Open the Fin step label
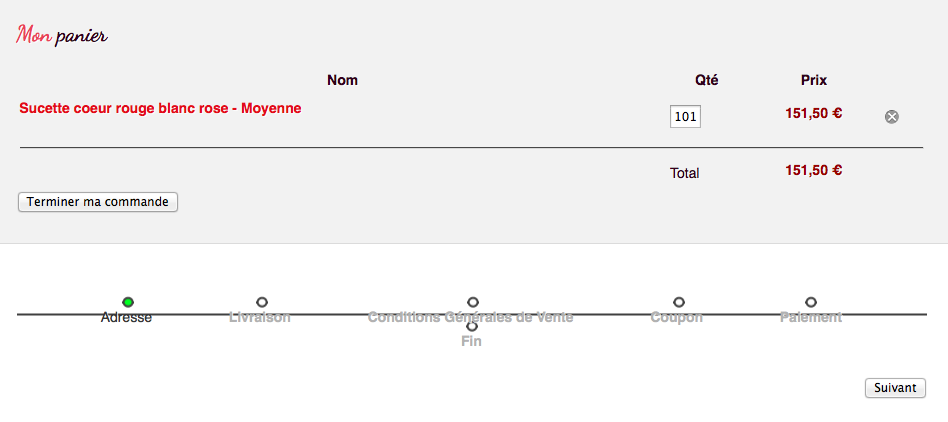 click(472, 342)
